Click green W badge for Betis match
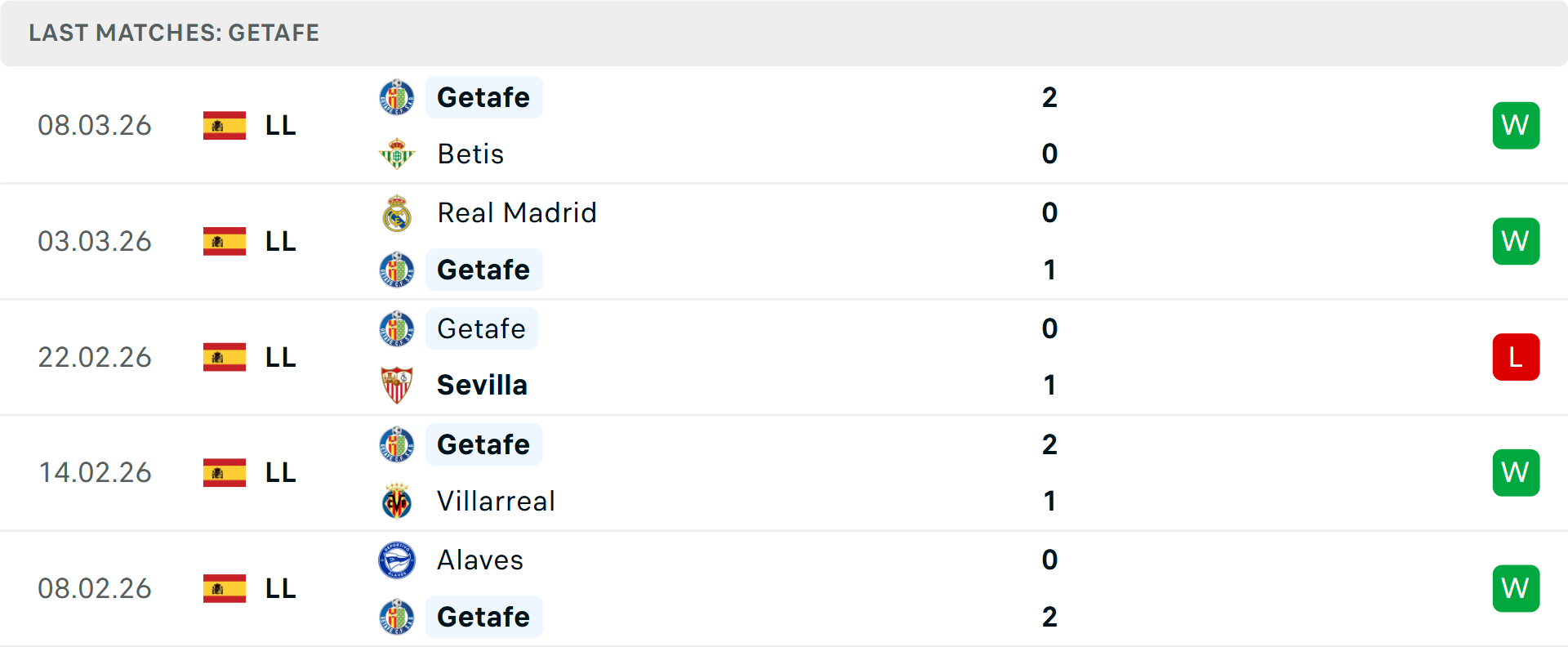Screen dimensions: 1568x647 [x=1516, y=126]
